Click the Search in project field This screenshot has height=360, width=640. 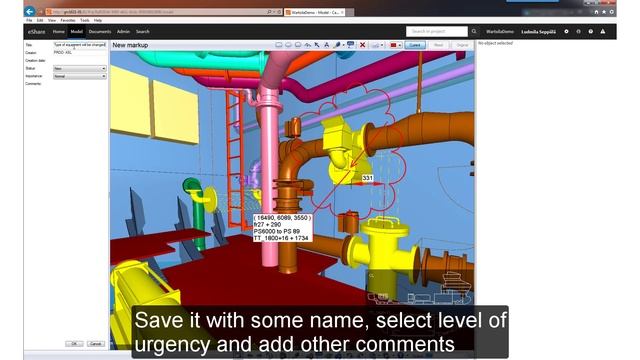click(x=437, y=31)
